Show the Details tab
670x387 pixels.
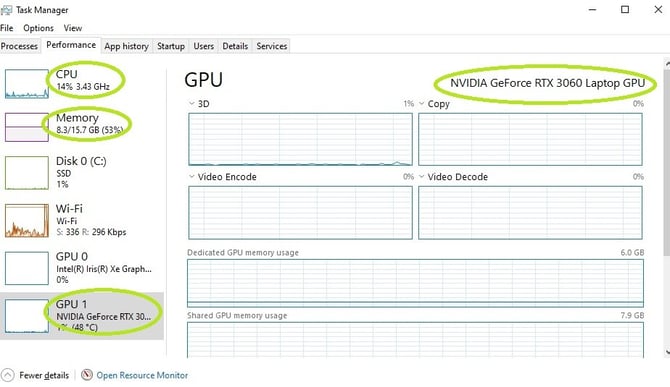point(235,46)
